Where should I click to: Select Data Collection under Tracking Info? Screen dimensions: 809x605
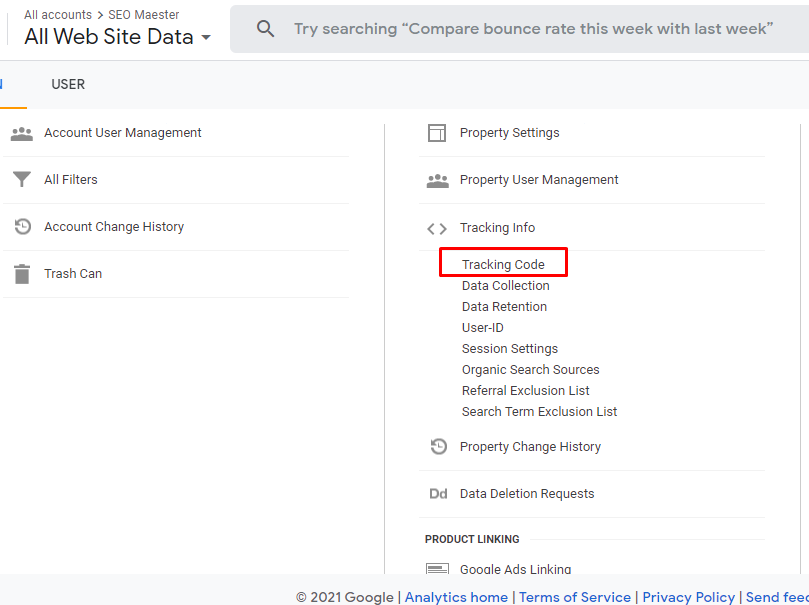(506, 285)
